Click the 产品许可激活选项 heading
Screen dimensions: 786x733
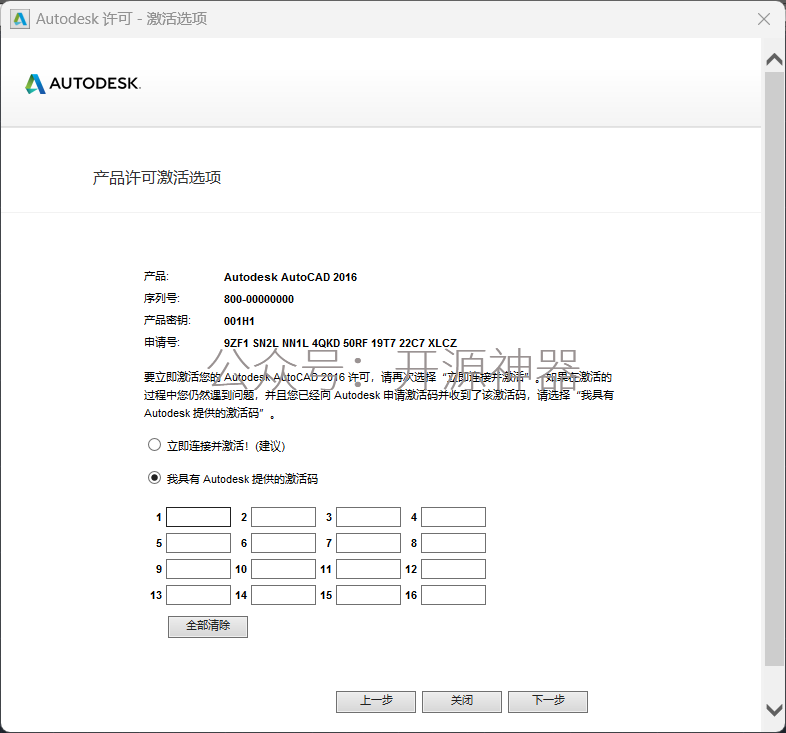click(157, 177)
